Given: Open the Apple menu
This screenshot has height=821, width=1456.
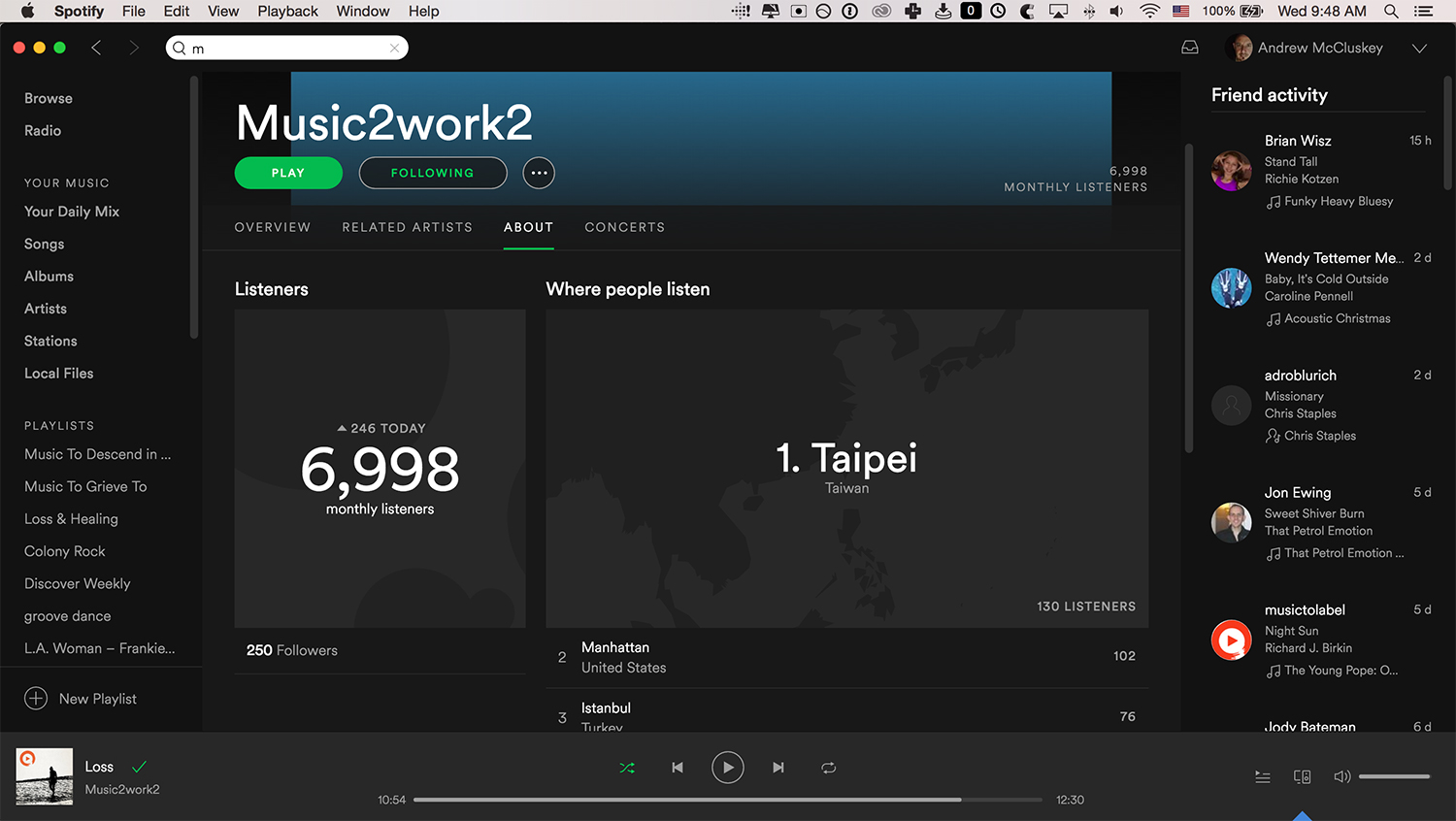Looking at the screenshot, I should (x=27, y=11).
